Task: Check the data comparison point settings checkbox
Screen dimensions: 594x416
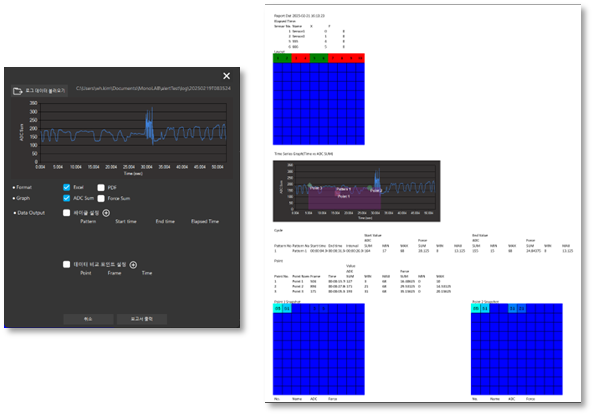Action: coord(67,264)
